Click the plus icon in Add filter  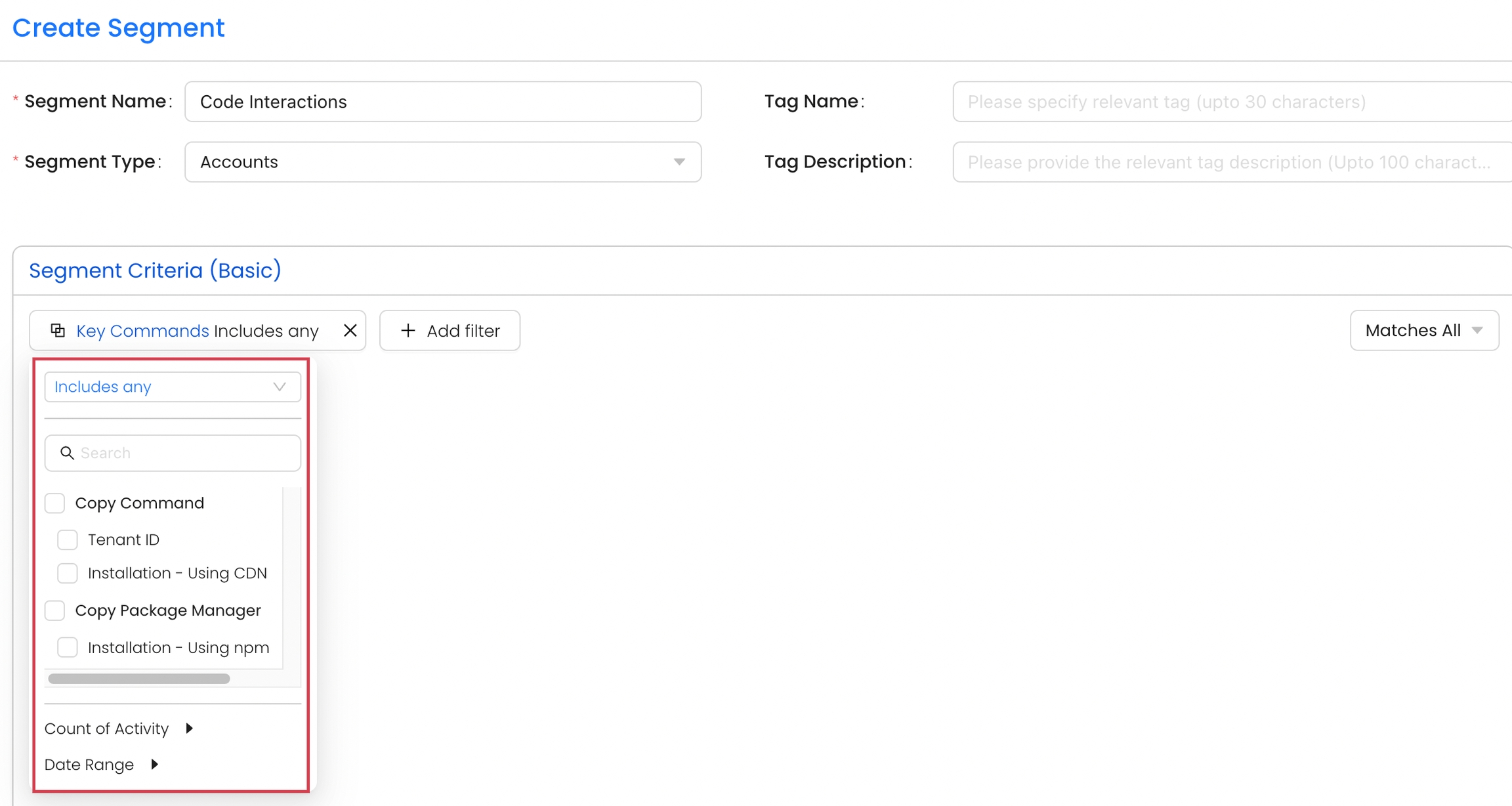click(x=408, y=330)
